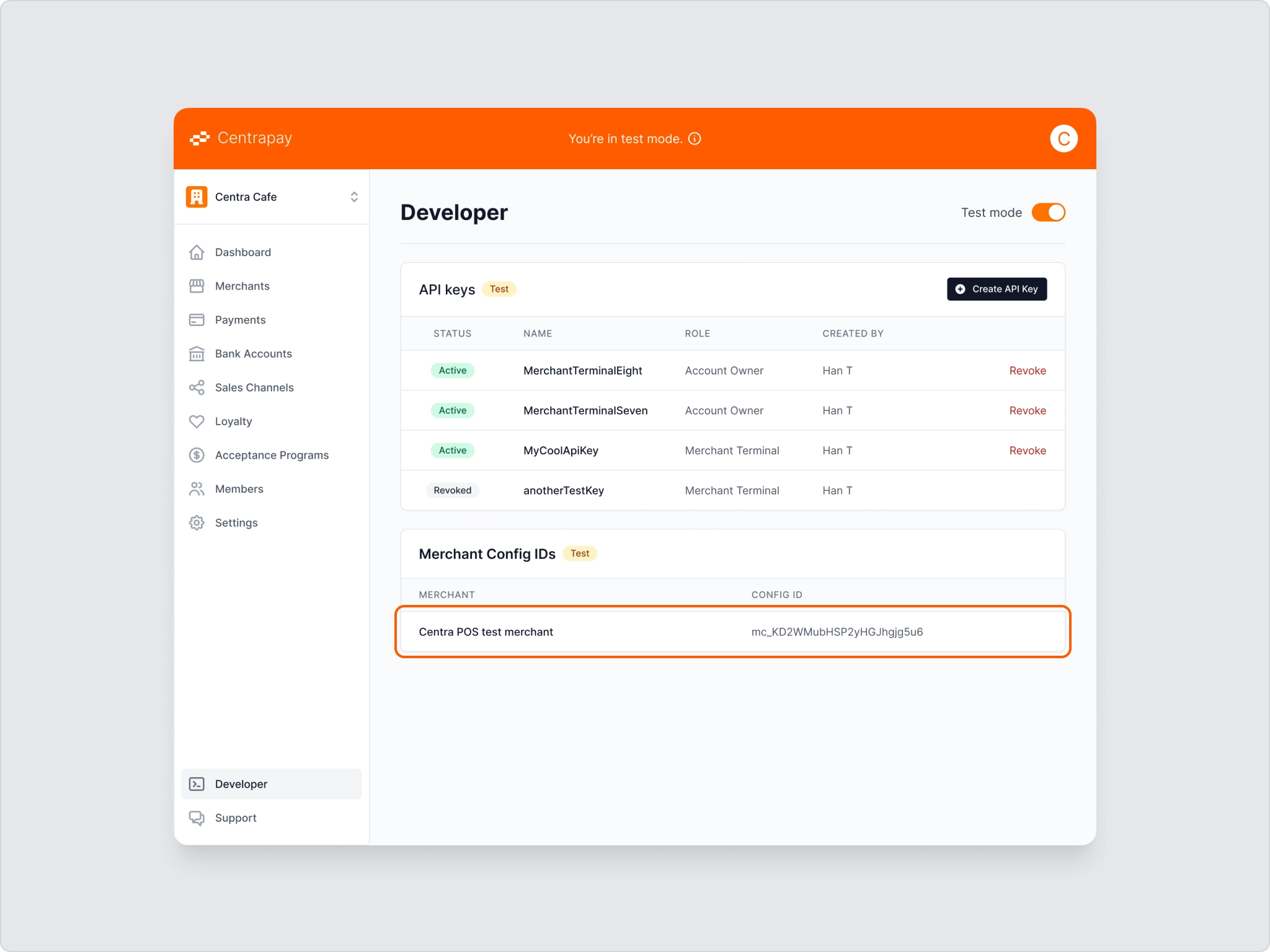
Task: Select the anotherTestKey name
Action: point(563,490)
